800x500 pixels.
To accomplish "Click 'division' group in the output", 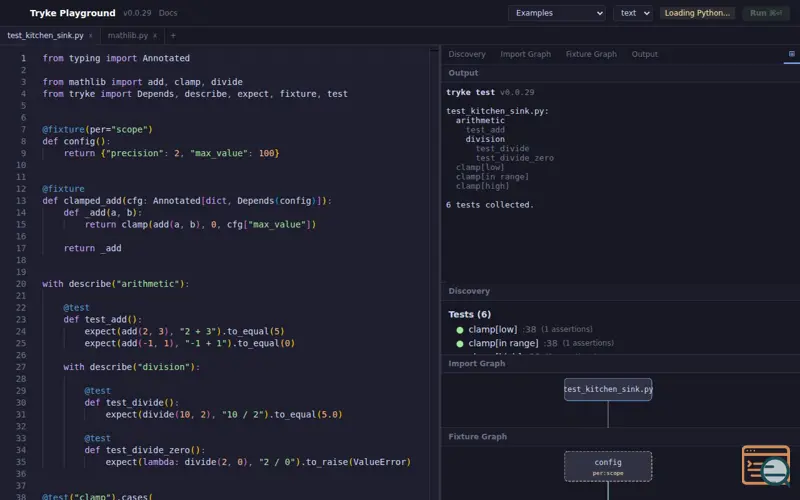I will coord(485,139).
